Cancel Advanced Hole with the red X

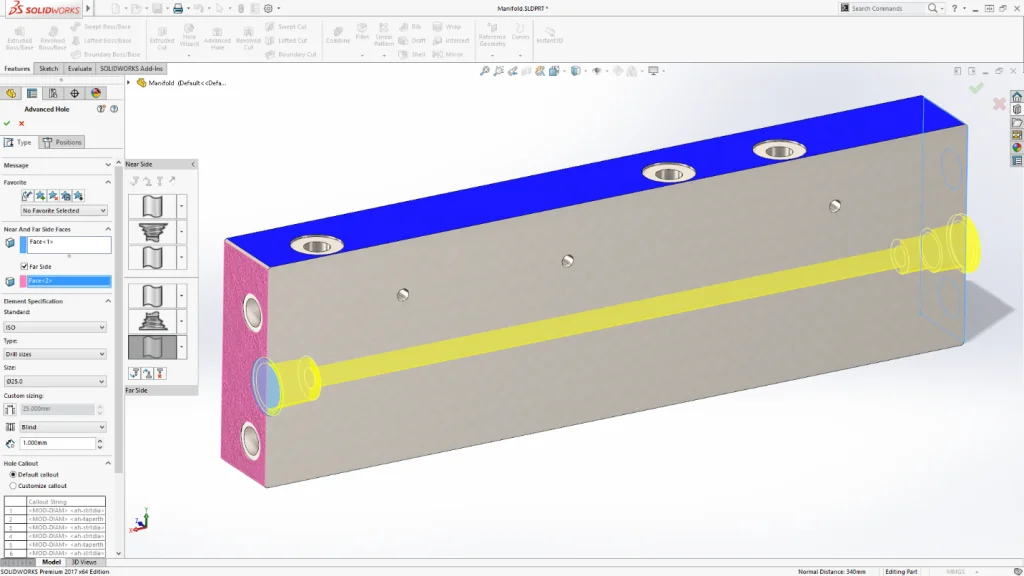21,123
